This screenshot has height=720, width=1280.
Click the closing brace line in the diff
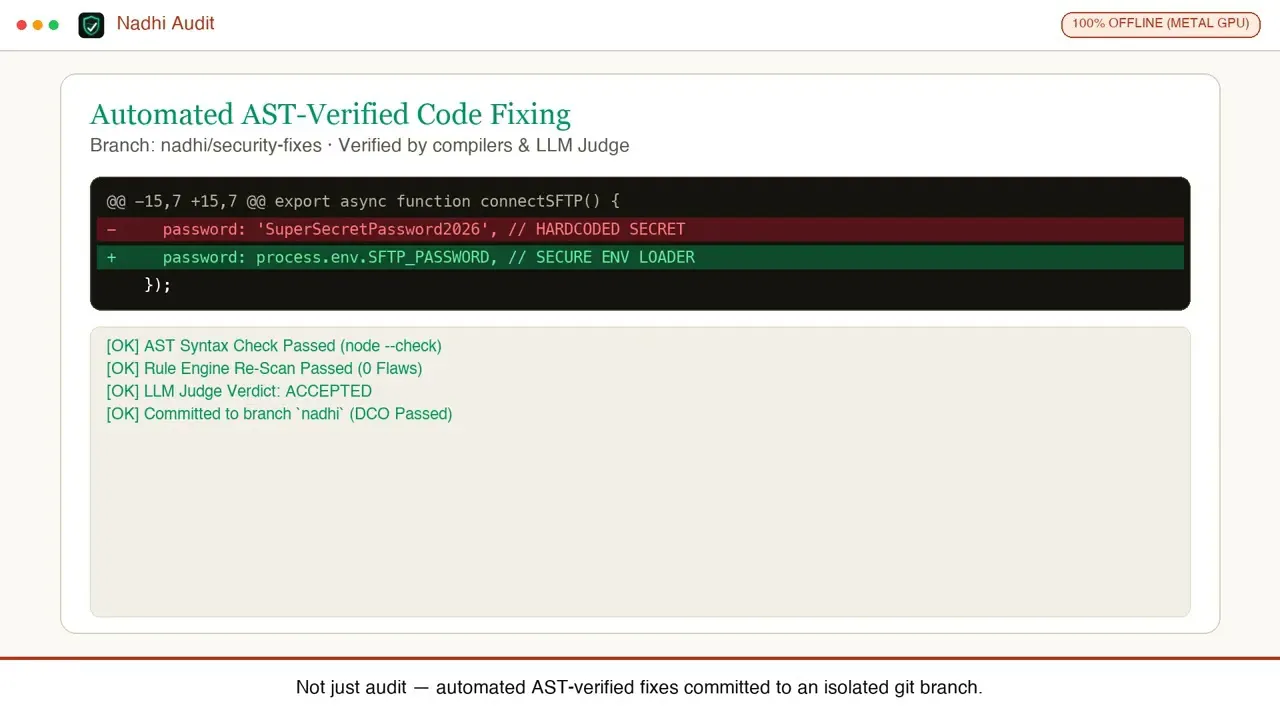(158, 285)
